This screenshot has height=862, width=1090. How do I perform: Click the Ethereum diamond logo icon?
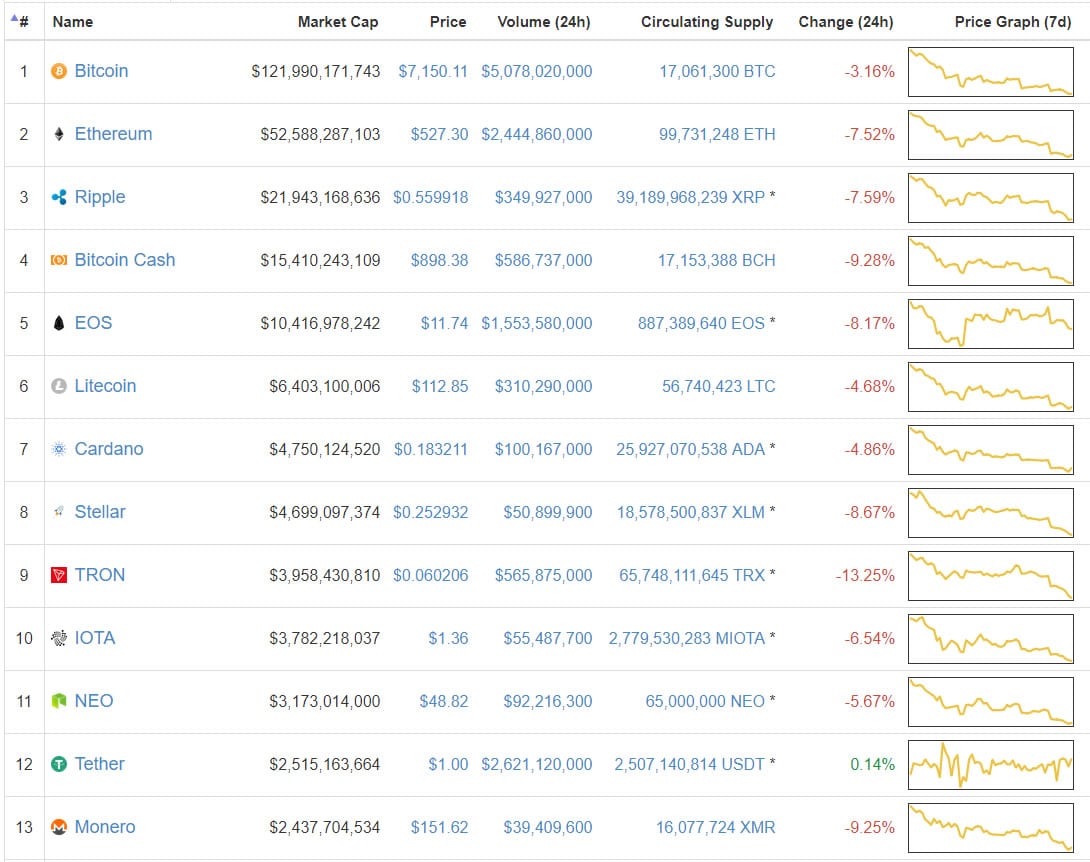pos(59,134)
